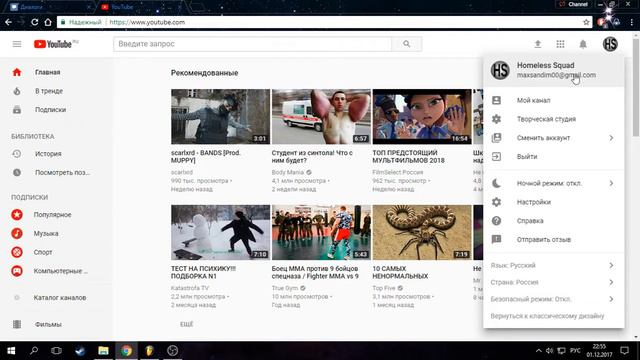The image size is (640, 360).
Task: Click the Chrome taskbar icon
Action: pyautogui.click(x=126, y=351)
